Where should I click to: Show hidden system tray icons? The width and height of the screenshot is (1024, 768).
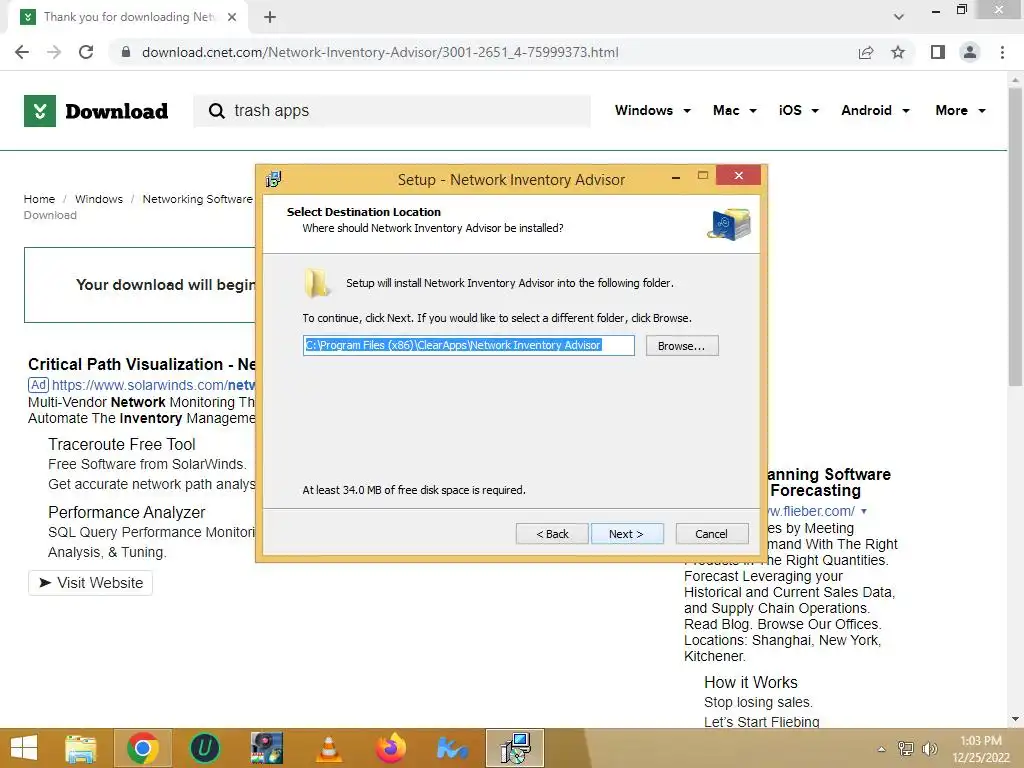[881, 749]
